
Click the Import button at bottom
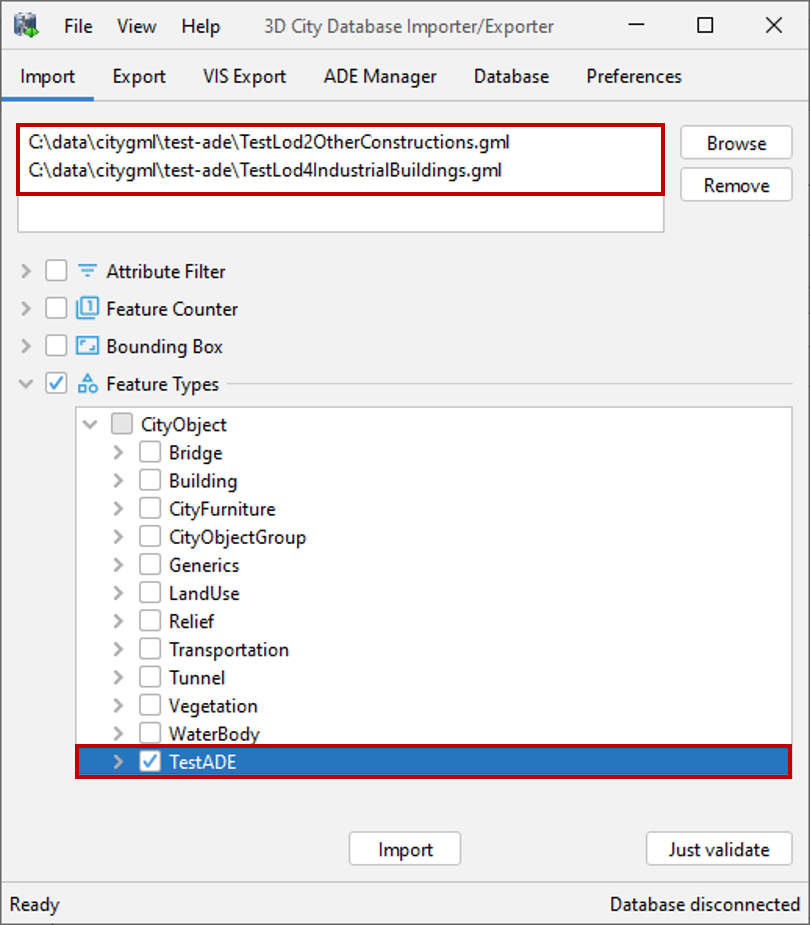click(x=405, y=849)
